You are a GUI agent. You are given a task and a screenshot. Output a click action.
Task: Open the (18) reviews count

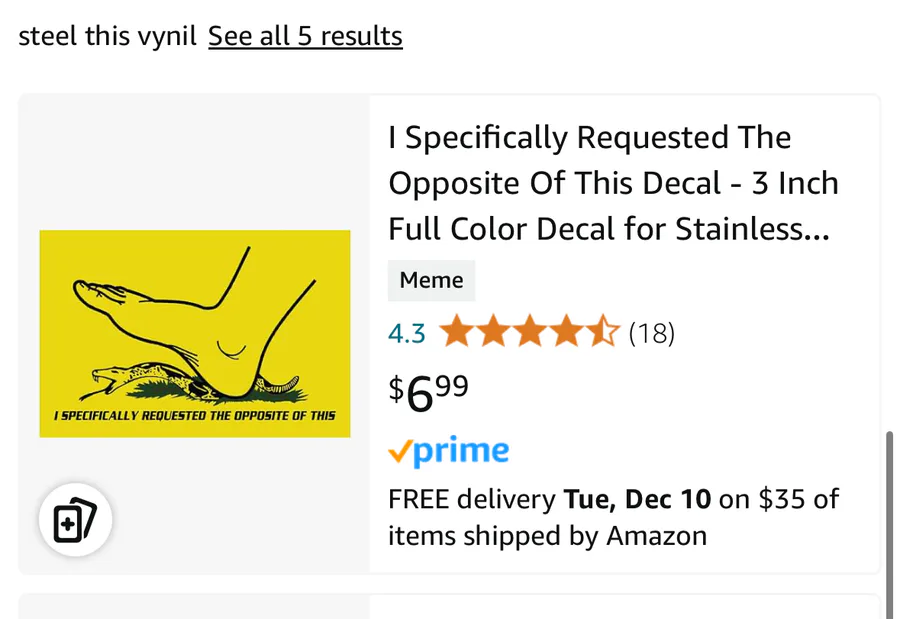652,333
